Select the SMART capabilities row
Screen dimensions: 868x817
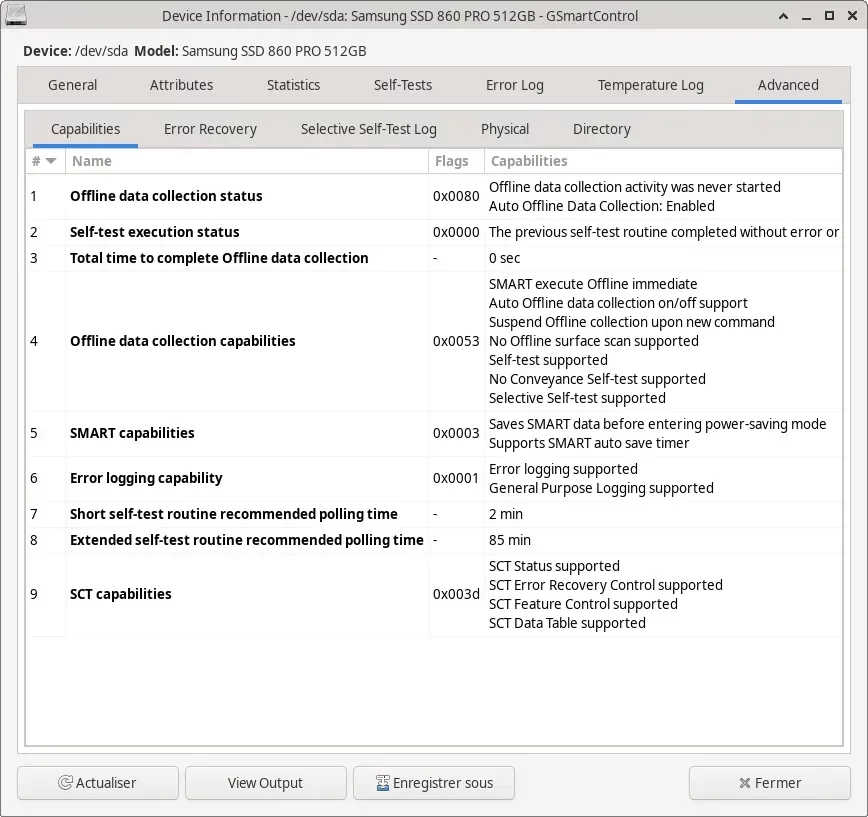(434, 433)
